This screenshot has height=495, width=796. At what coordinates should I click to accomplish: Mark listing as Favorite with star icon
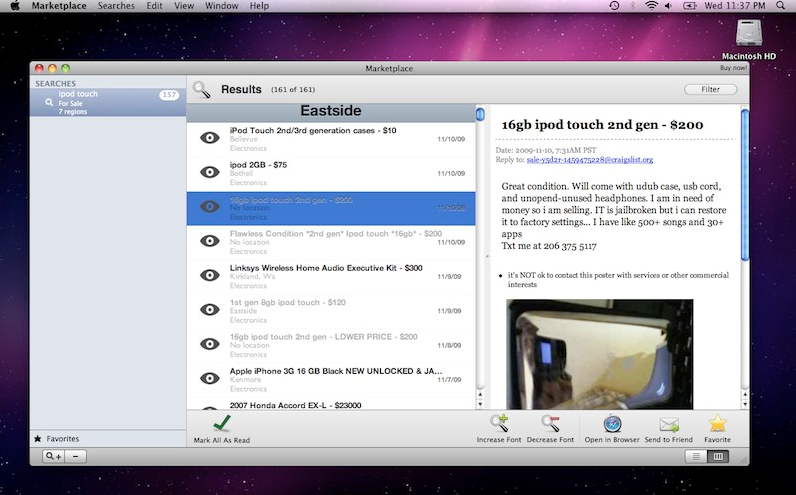717,424
